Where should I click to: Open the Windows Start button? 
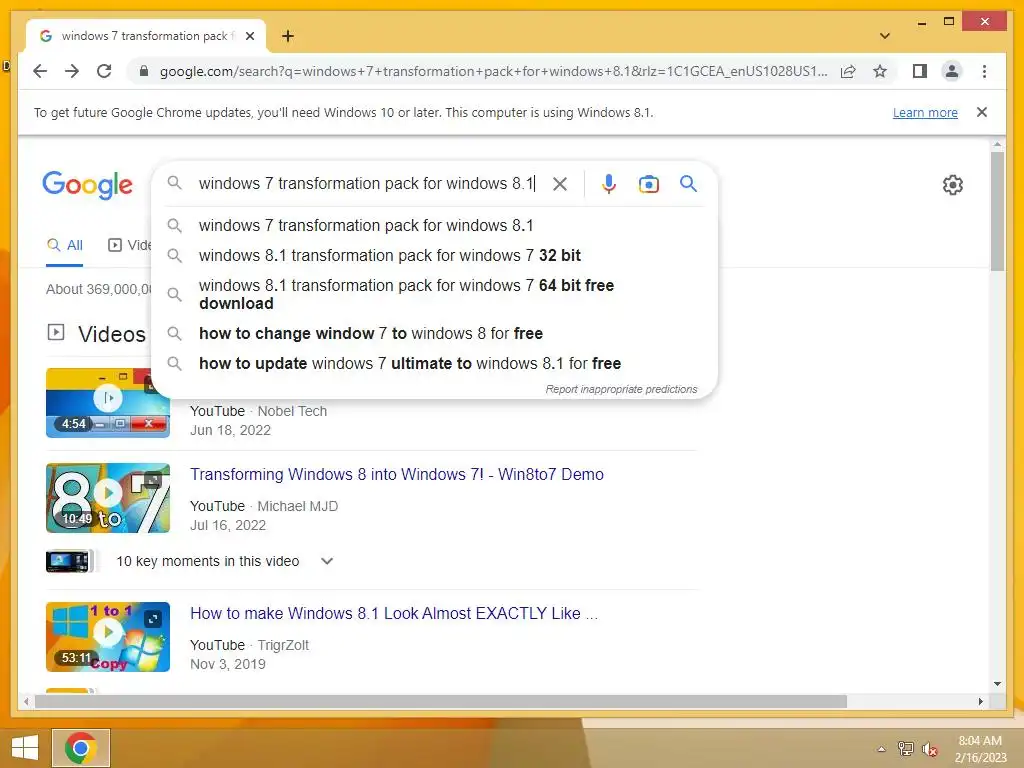pyautogui.click(x=25, y=748)
